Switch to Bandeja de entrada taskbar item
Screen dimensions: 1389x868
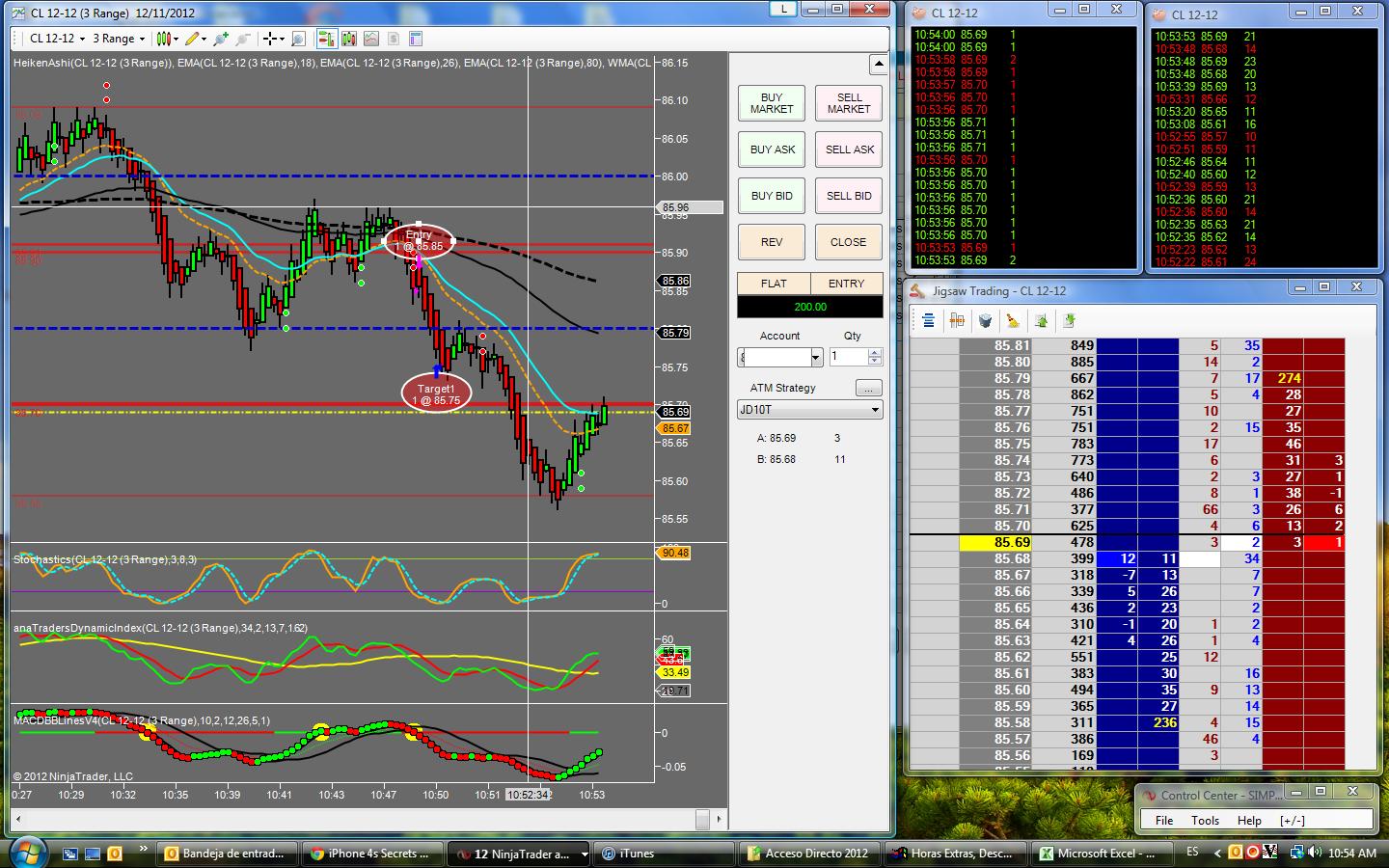[x=228, y=854]
